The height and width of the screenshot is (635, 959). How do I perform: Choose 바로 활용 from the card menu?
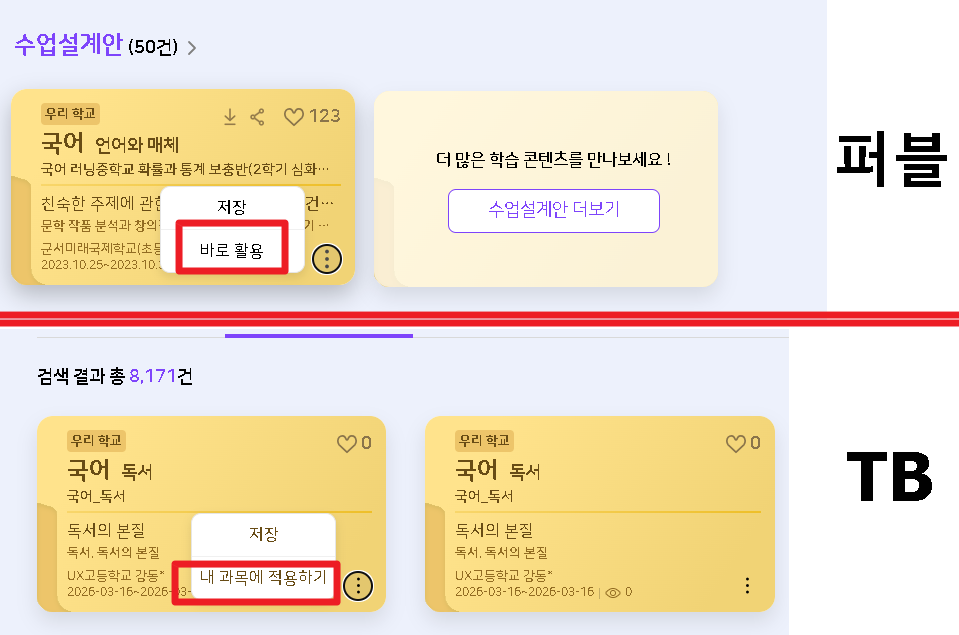(x=231, y=250)
